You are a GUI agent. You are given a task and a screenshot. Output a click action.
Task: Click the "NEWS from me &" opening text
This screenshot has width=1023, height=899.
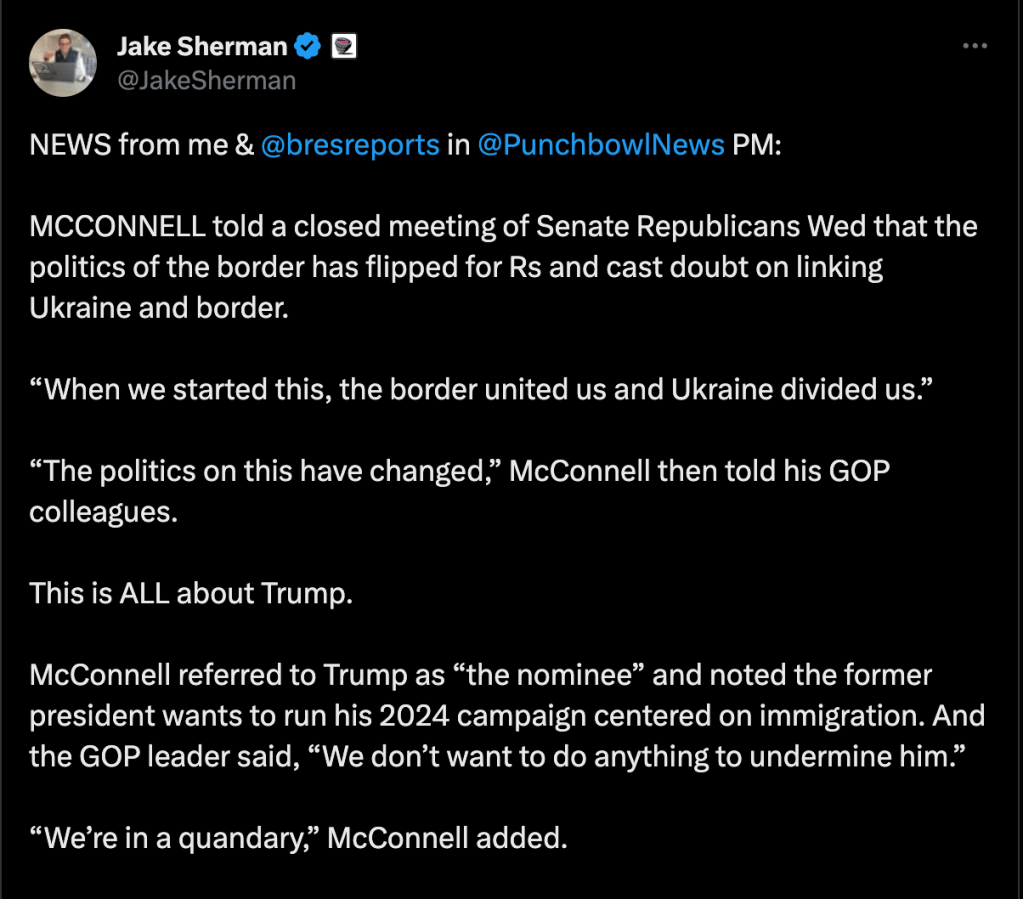(x=141, y=145)
